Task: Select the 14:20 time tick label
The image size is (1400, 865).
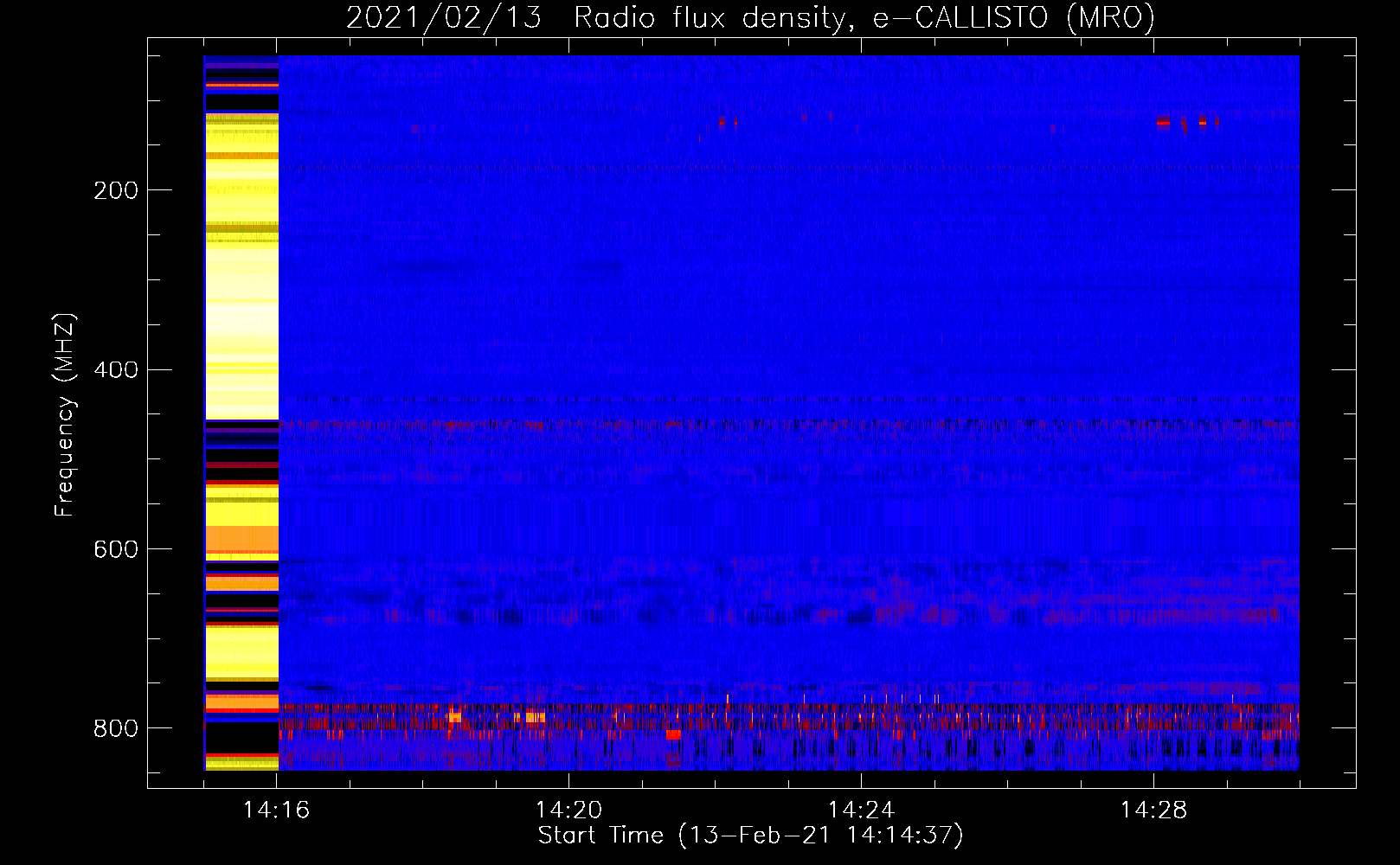Action: [568, 811]
